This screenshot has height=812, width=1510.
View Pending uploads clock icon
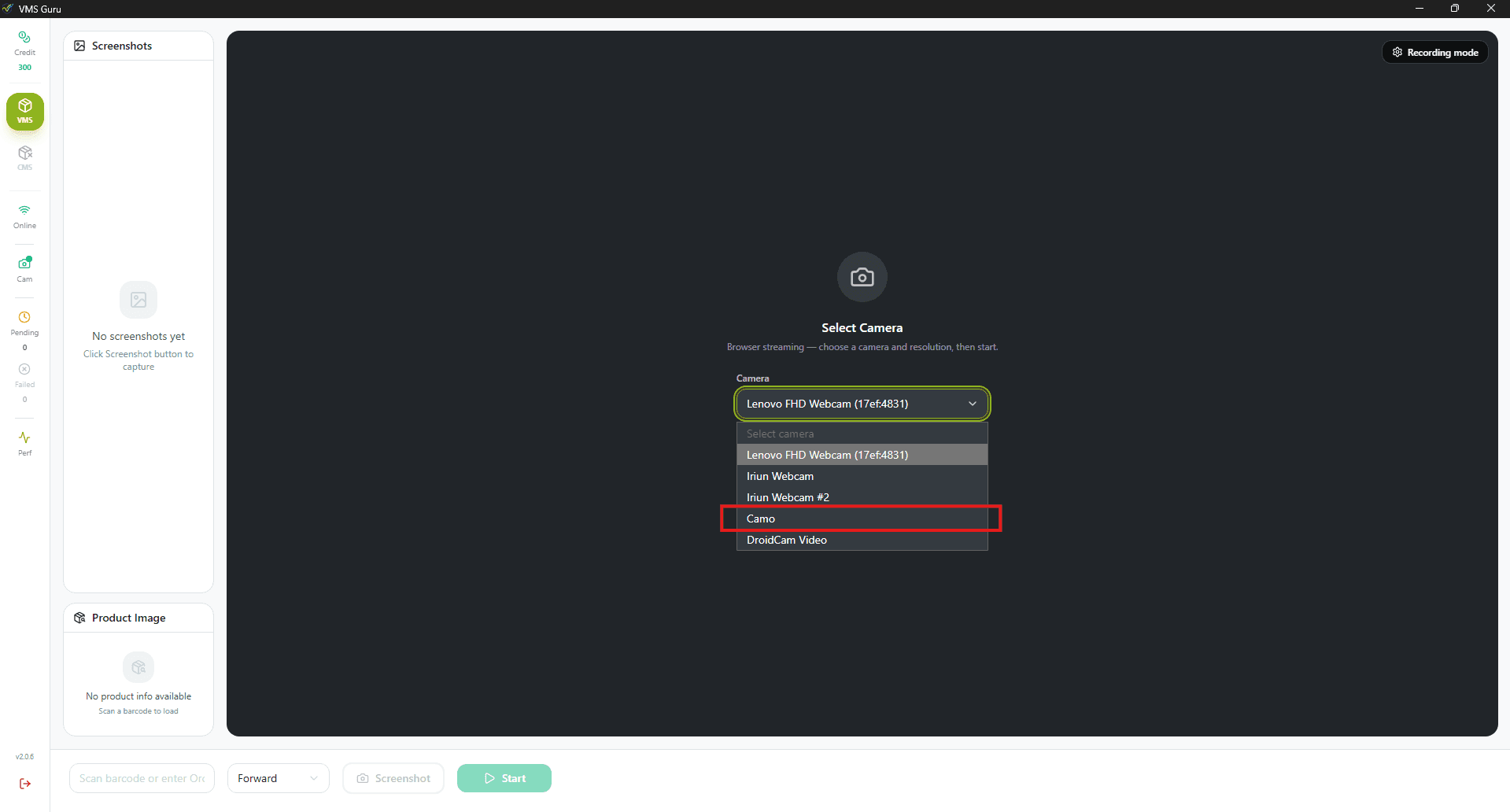point(24,317)
